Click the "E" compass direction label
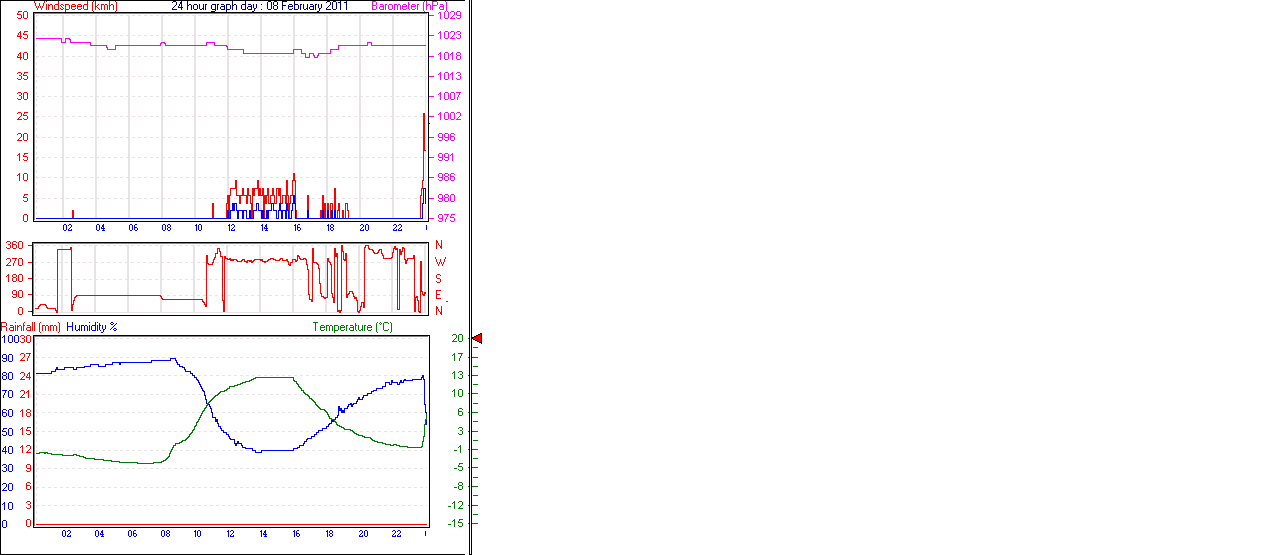Screen dimensions: 1272x555 coord(439,294)
